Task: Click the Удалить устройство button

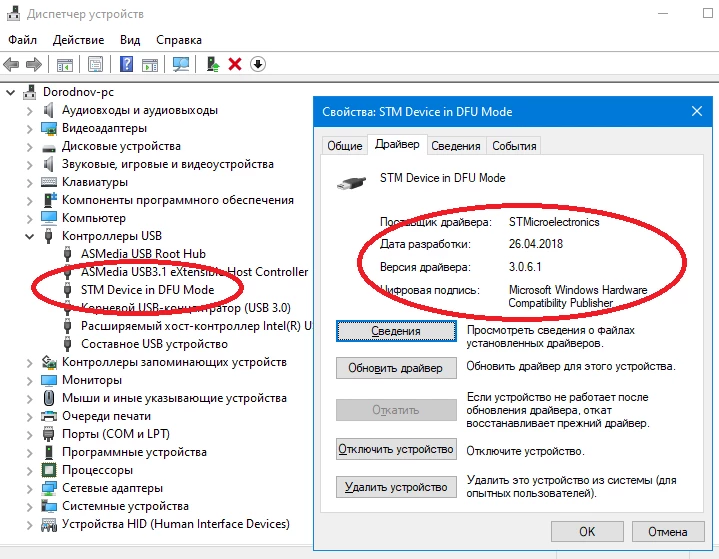Action: click(x=396, y=487)
